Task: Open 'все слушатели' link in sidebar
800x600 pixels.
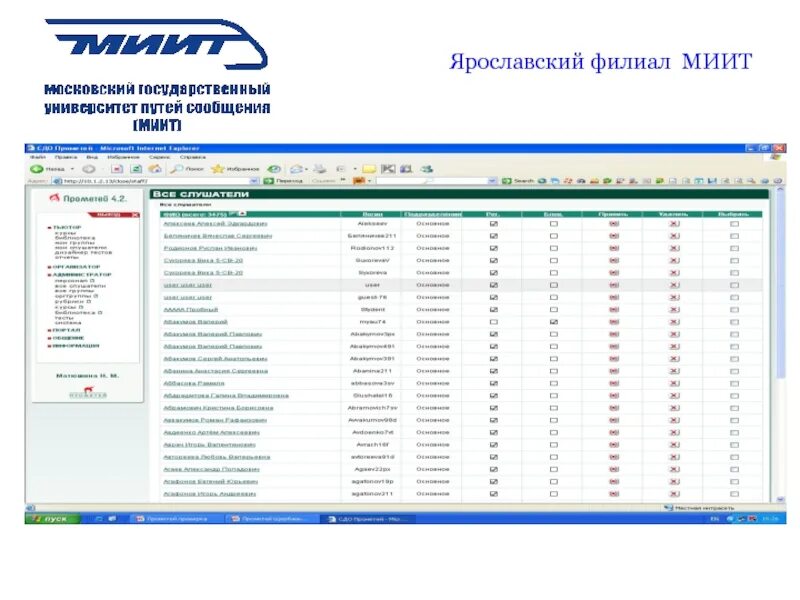Action: pyautogui.click(x=80, y=286)
